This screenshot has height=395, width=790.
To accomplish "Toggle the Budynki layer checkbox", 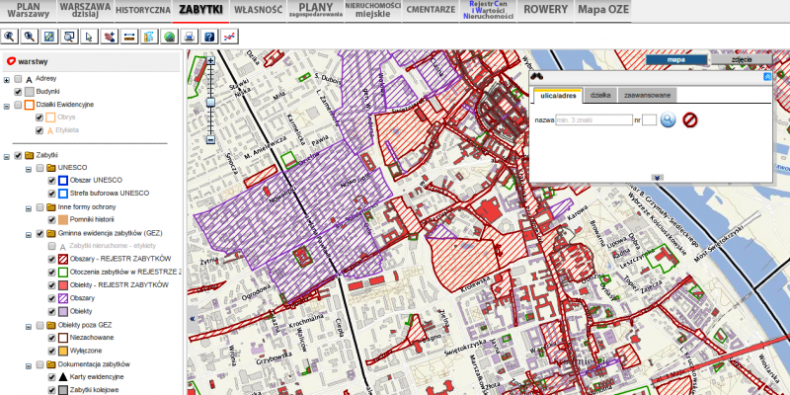I will tap(18, 92).
